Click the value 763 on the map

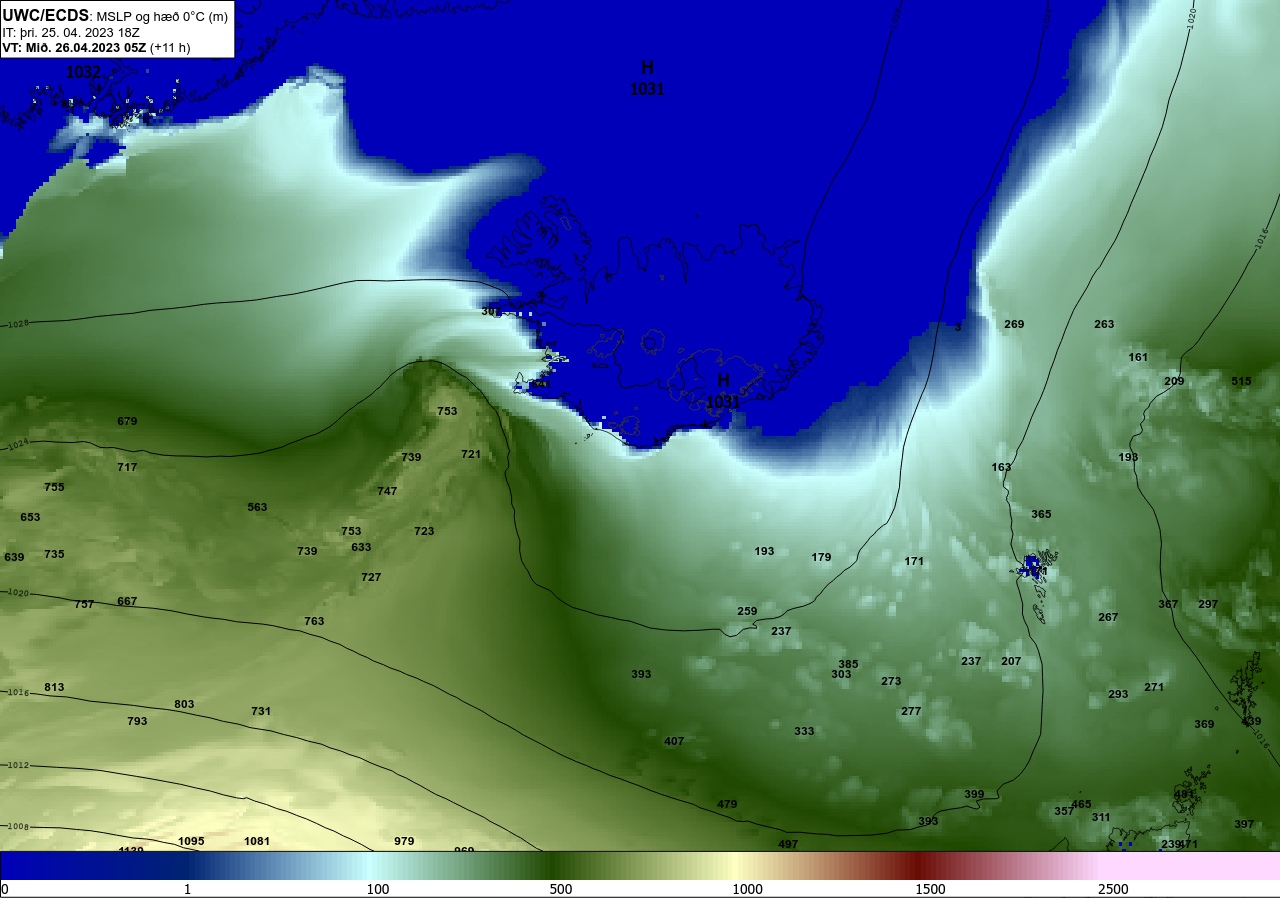pos(314,621)
